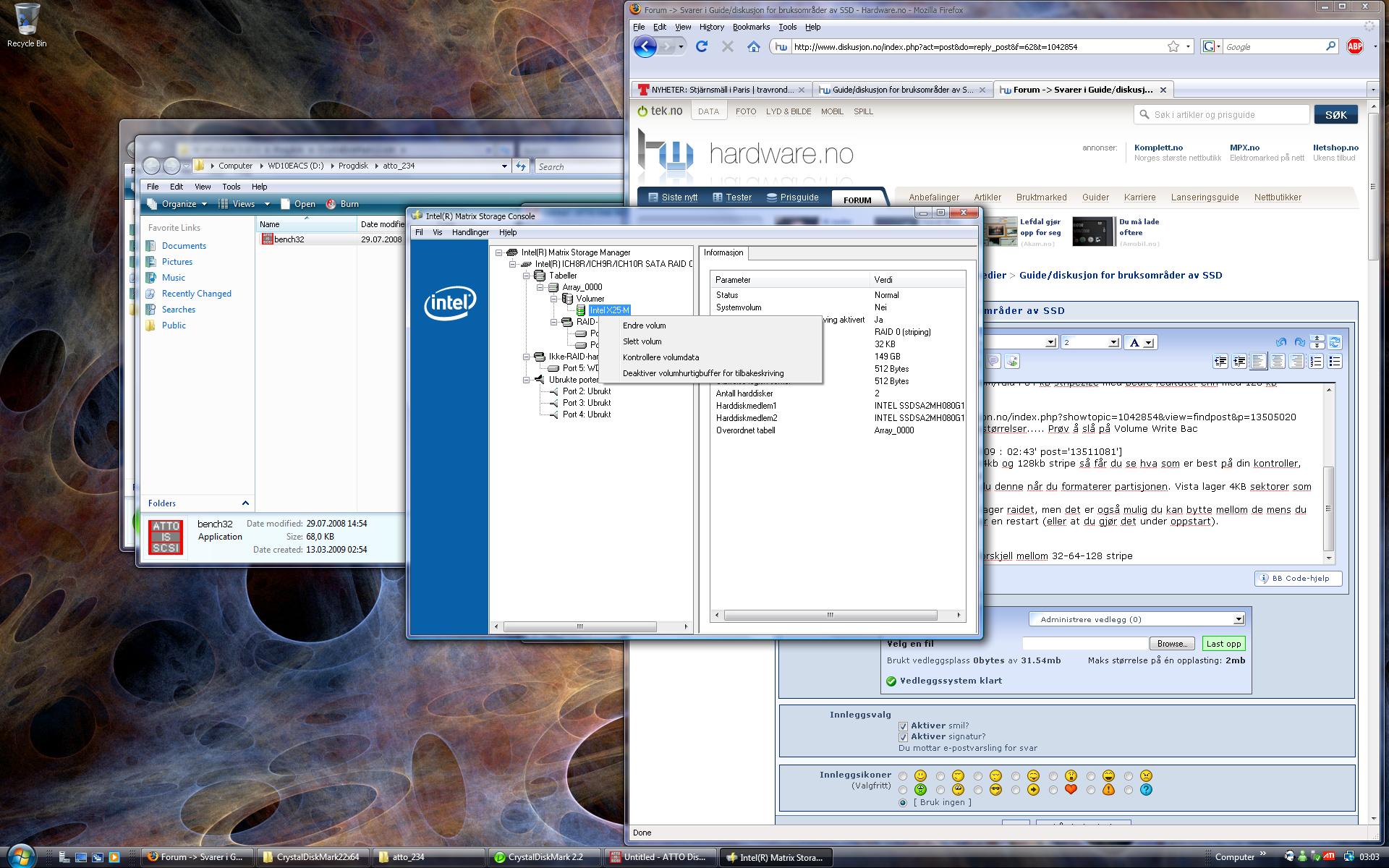Insert numbered list in post editor
Image resolution: width=1389 pixels, height=868 pixels.
(1316, 361)
